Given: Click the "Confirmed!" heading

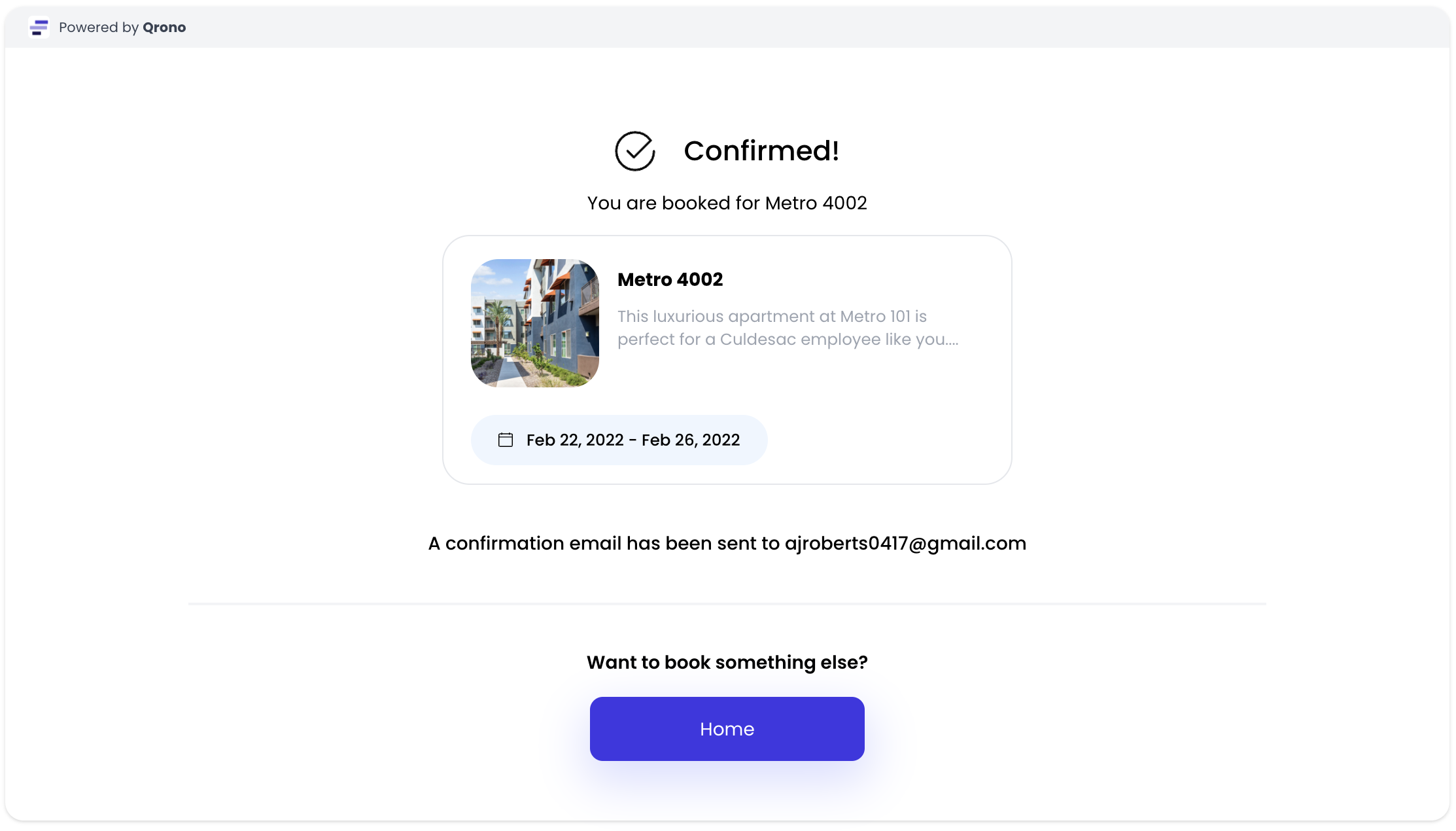Looking at the screenshot, I should (761, 151).
